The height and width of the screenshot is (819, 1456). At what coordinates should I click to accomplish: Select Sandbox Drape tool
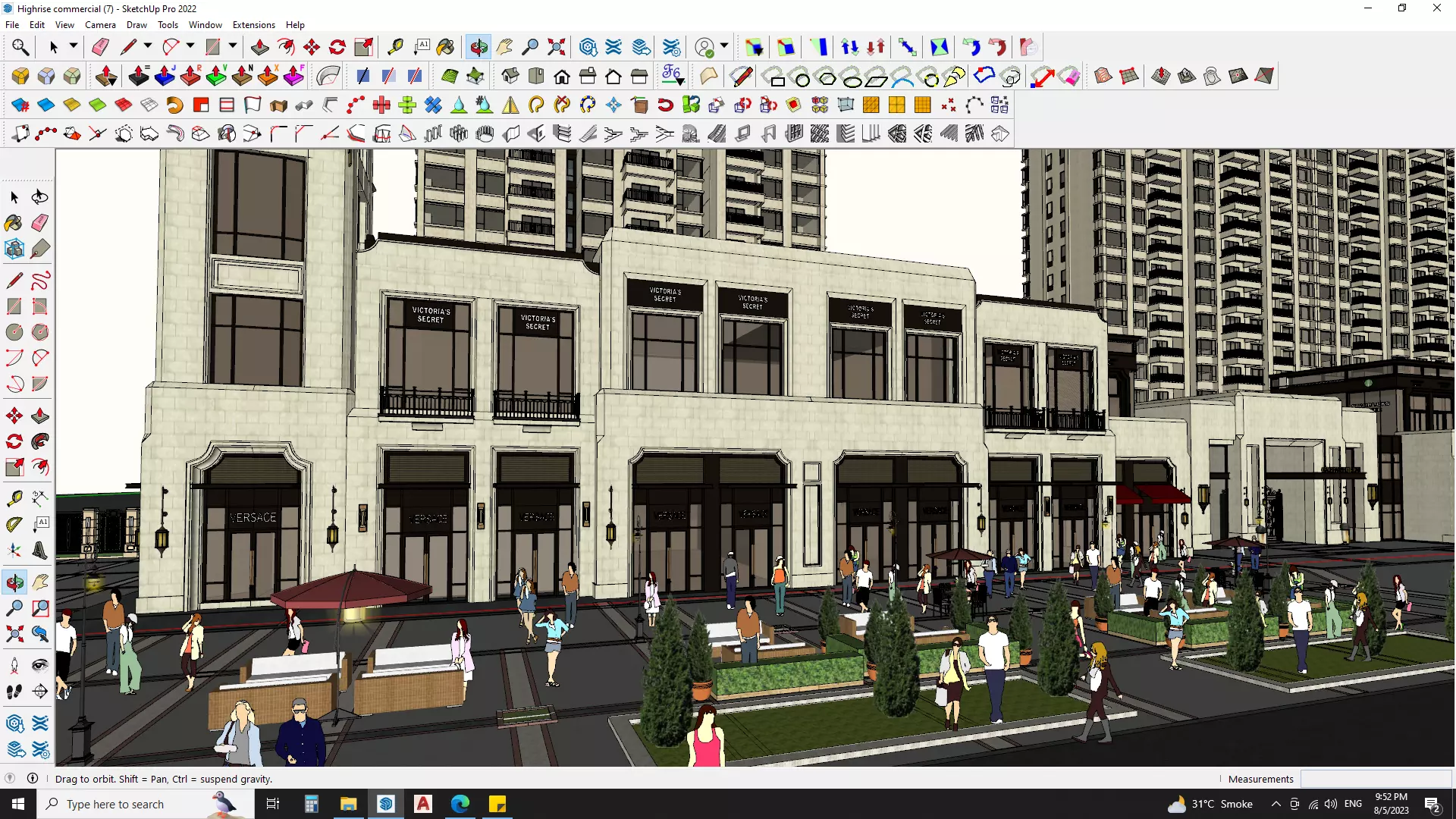[x=1213, y=76]
